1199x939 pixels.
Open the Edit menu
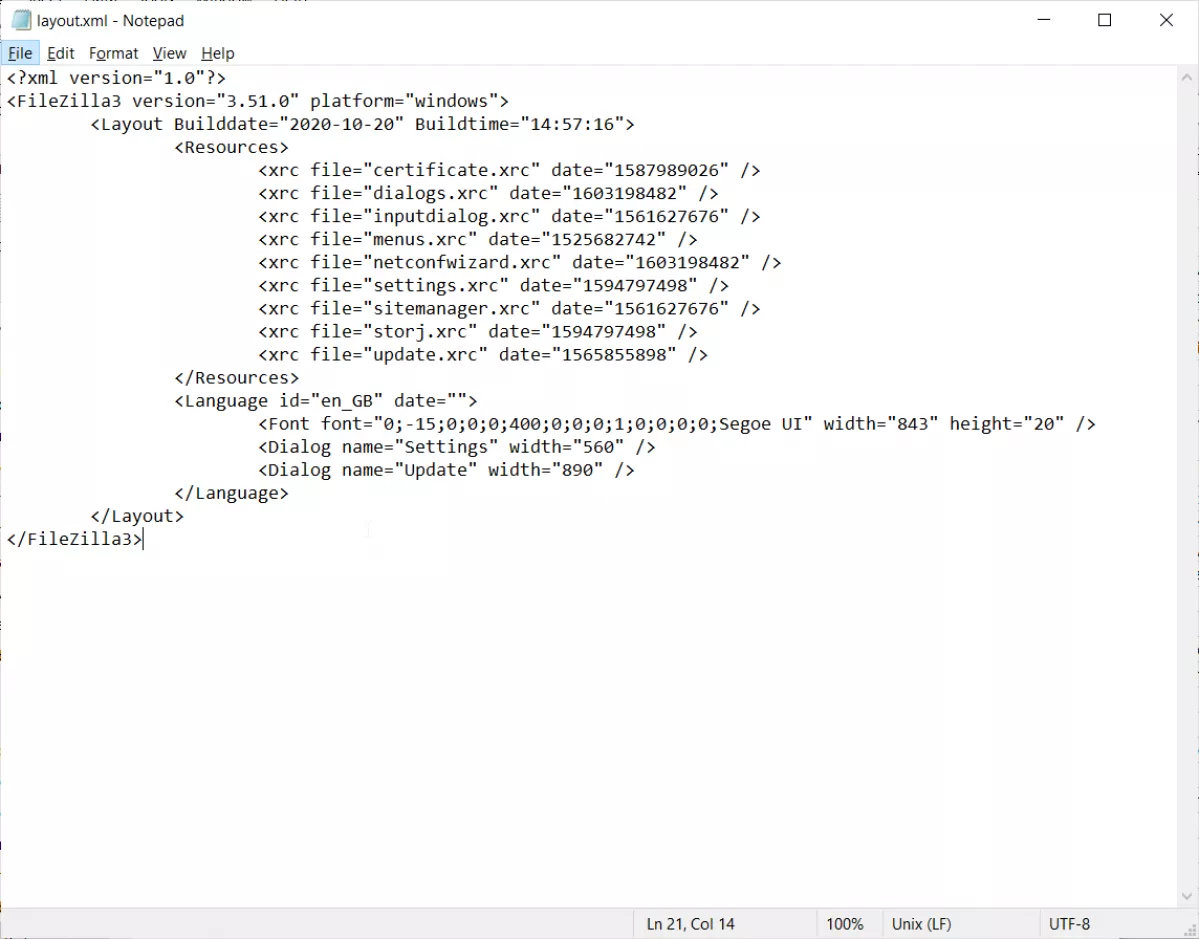pyautogui.click(x=60, y=54)
